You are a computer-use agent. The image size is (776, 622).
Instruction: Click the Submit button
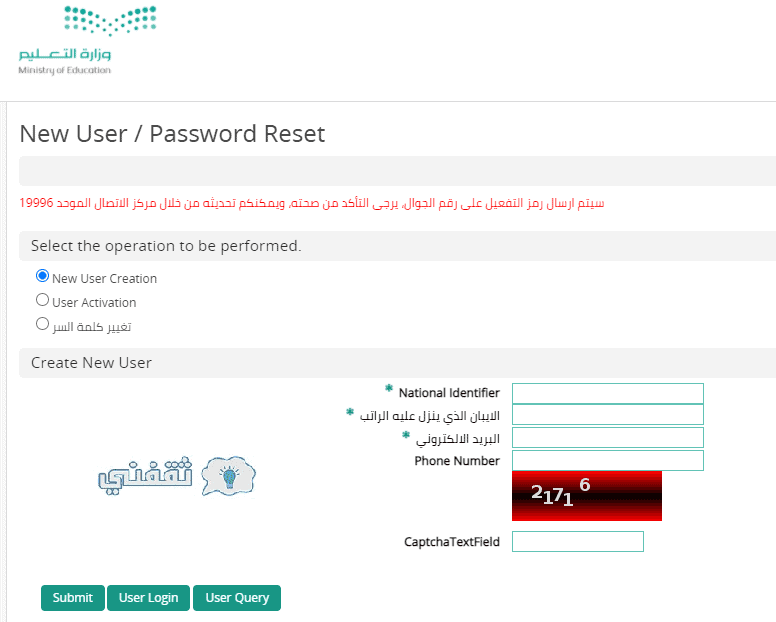pyautogui.click(x=73, y=598)
